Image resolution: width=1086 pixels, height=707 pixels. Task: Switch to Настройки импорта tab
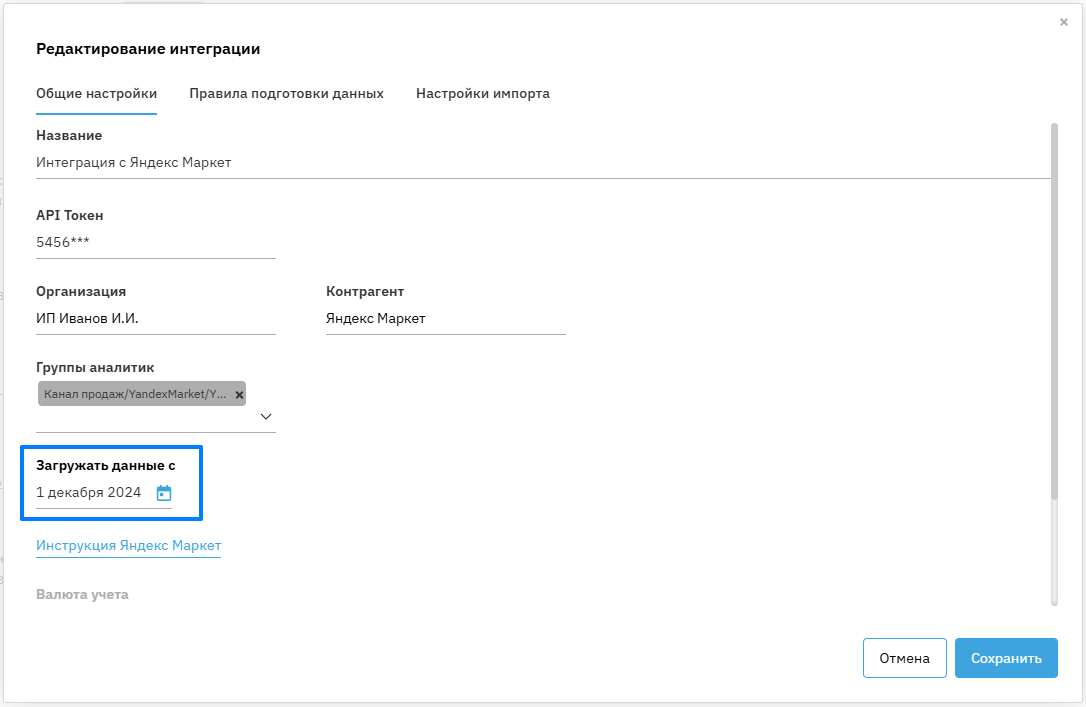(x=482, y=94)
